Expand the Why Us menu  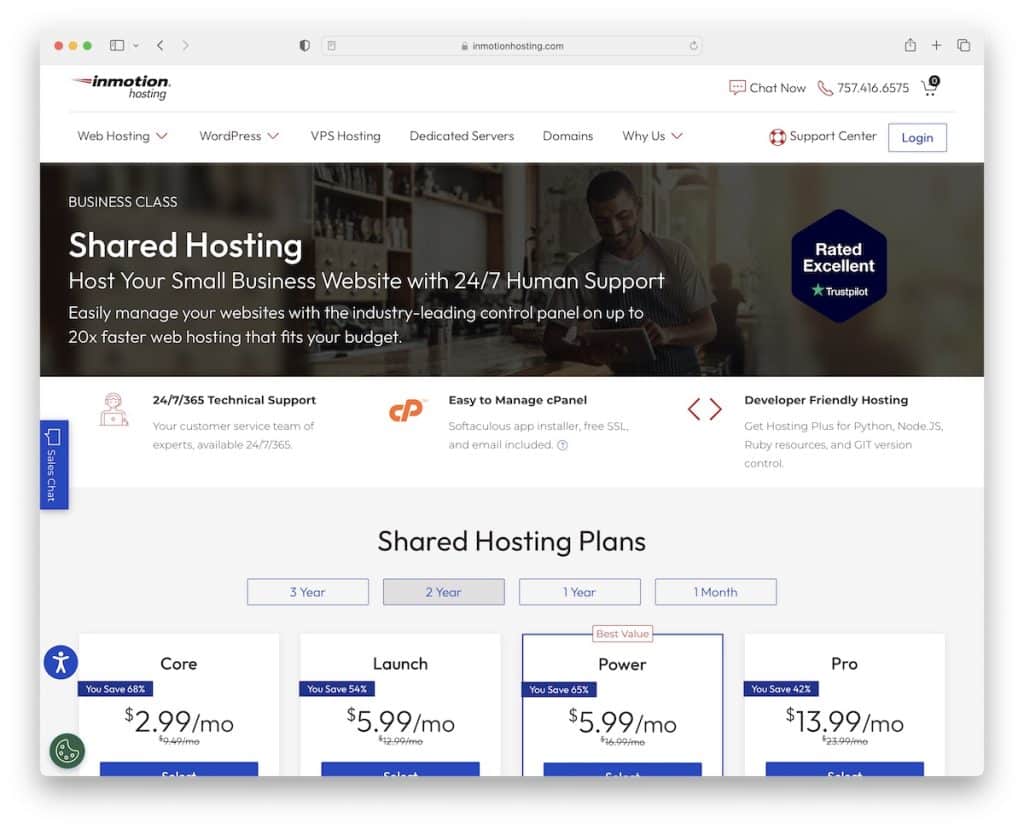652,136
